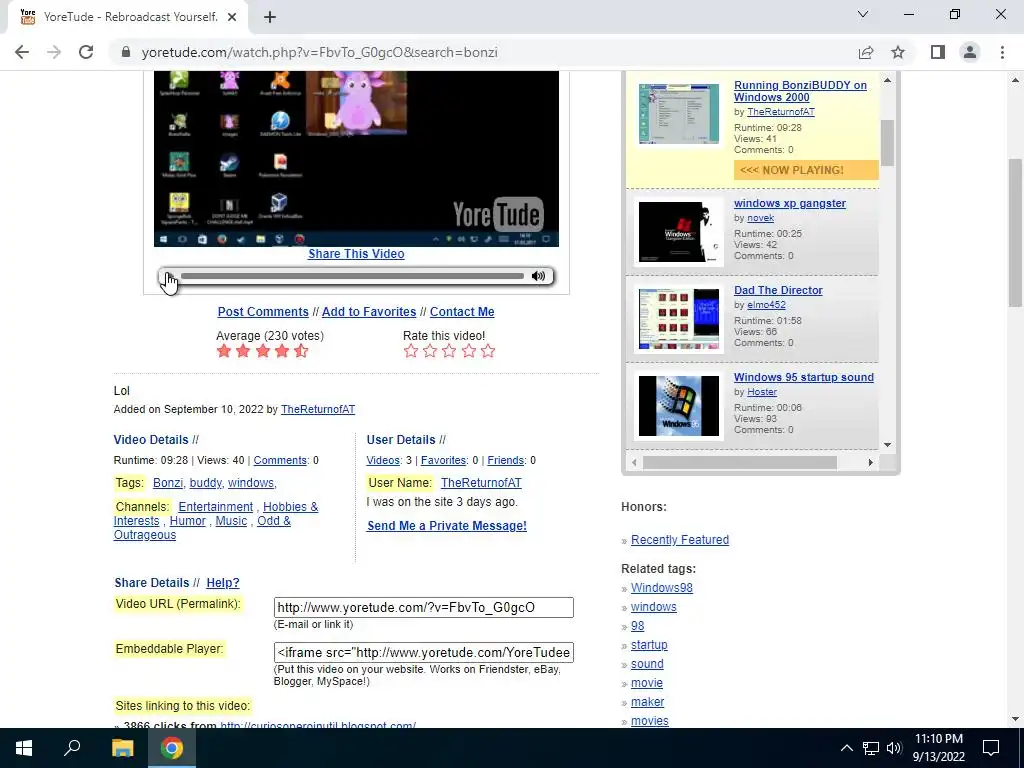This screenshot has height=768, width=1024.
Task: Open the tab search chevron
Action: (x=863, y=14)
